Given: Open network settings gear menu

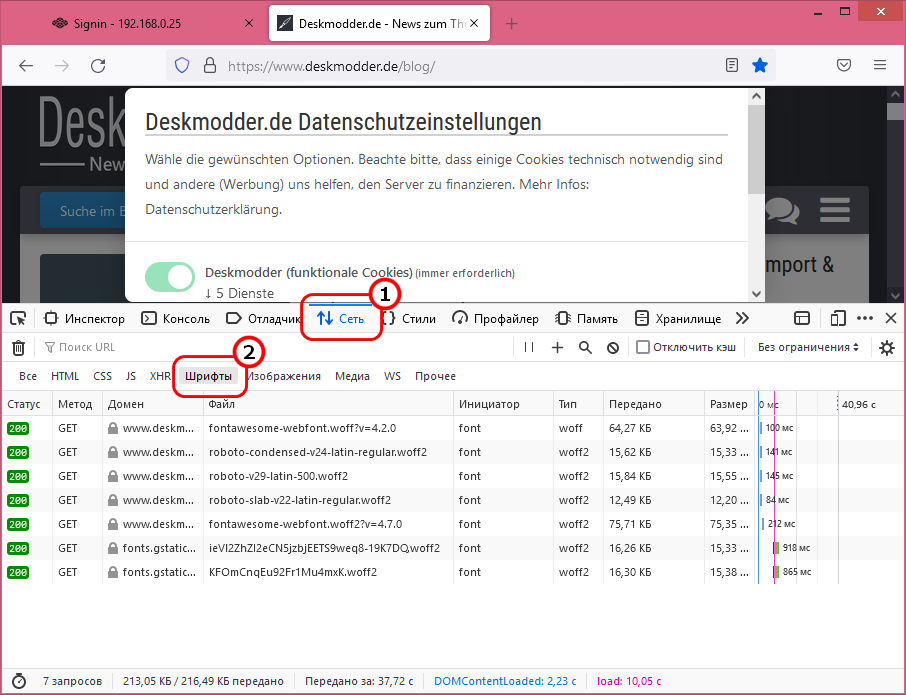Looking at the screenshot, I should coord(886,348).
